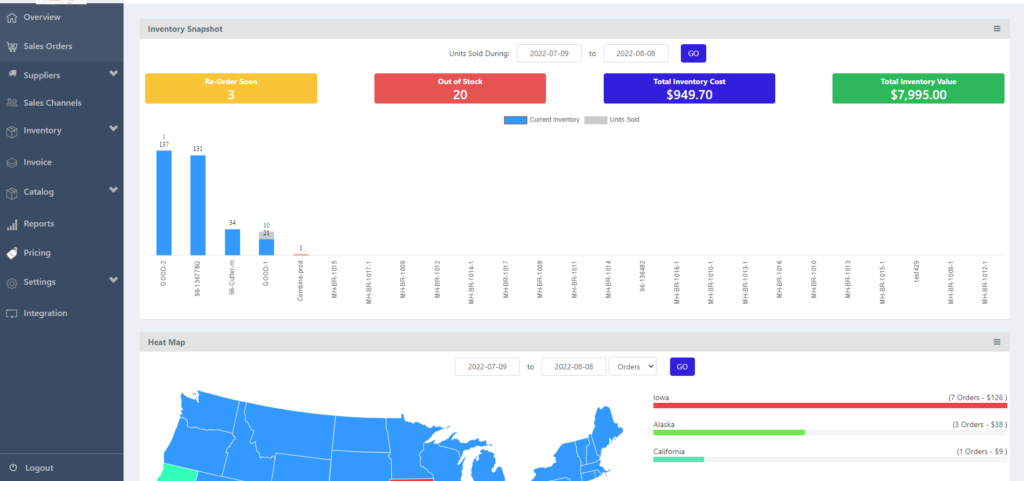Click the Units Sold start date field
This screenshot has width=1024, height=481.
(549, 54)
